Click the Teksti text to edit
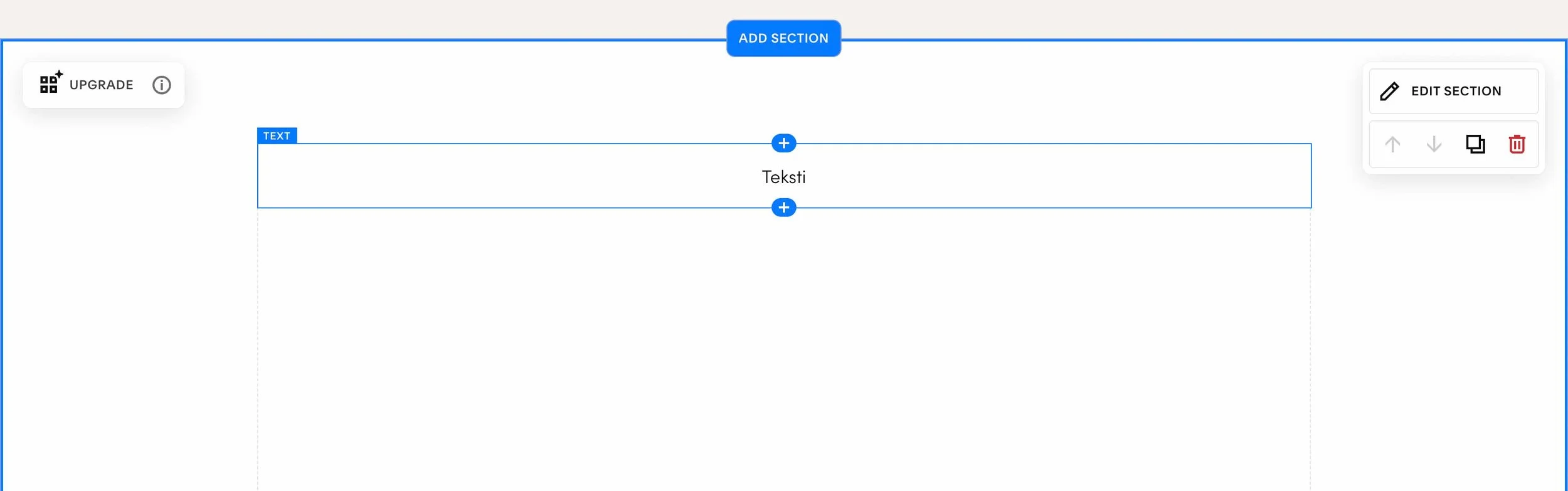1568x491 pixels. click(x=783, y=177)
